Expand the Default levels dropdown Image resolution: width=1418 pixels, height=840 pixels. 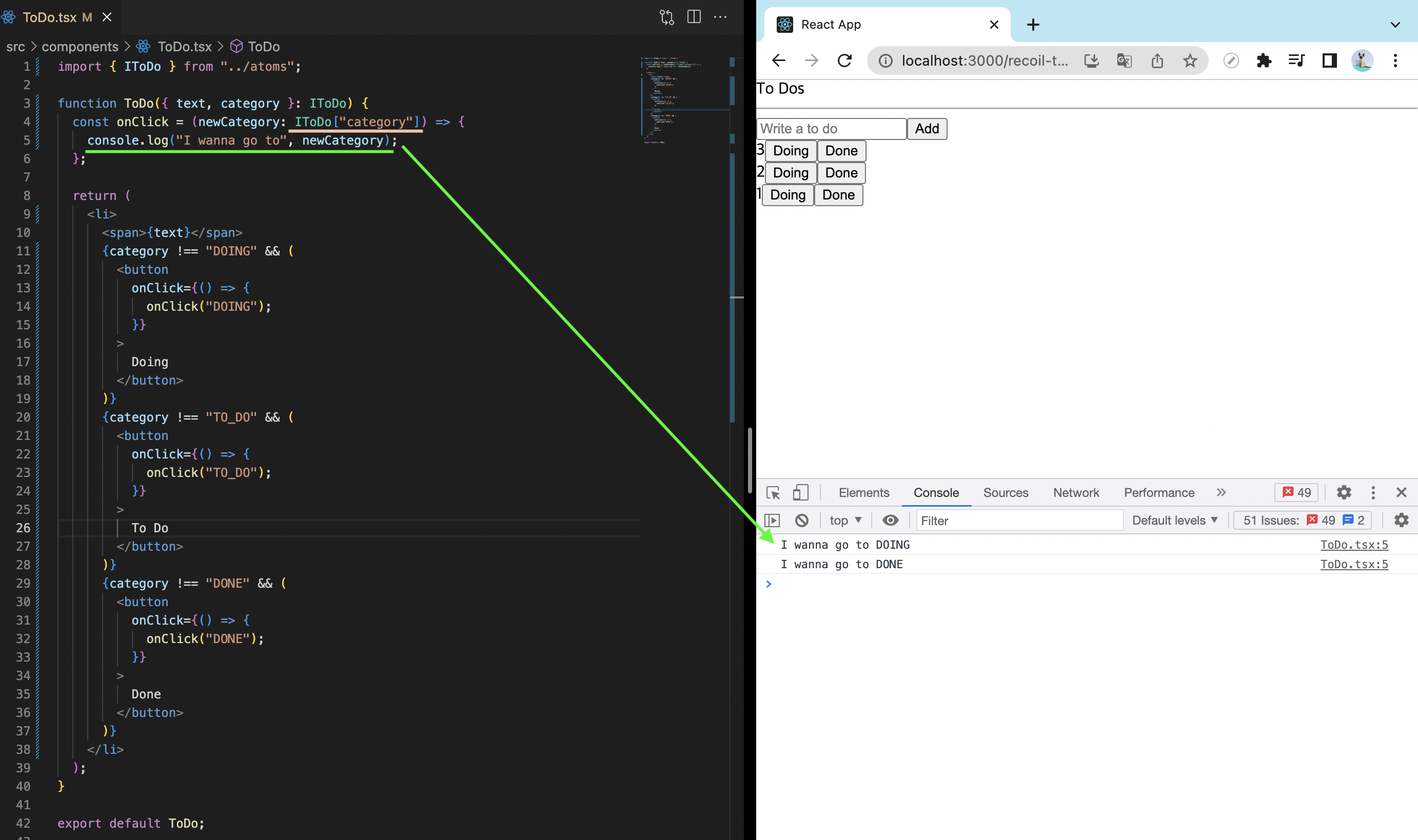[x=1174, y=520]
